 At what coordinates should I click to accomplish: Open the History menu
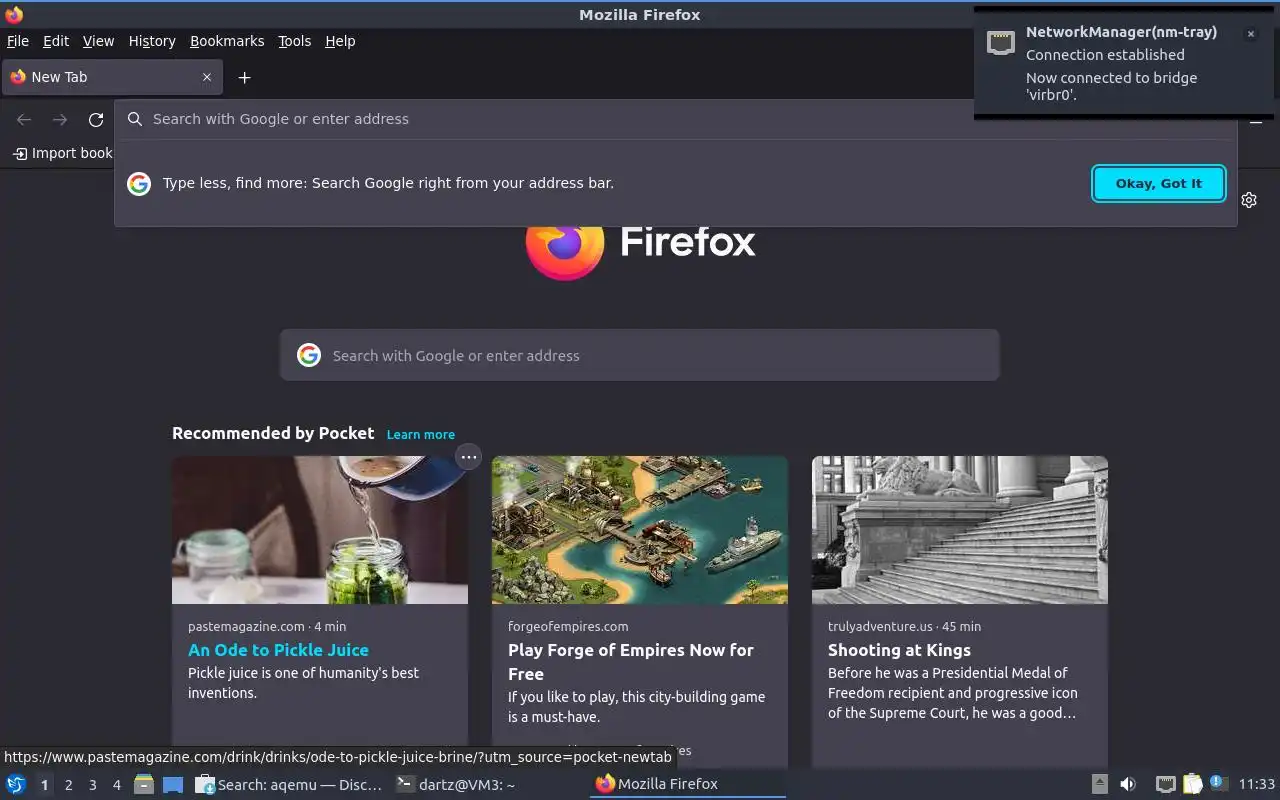152,41
